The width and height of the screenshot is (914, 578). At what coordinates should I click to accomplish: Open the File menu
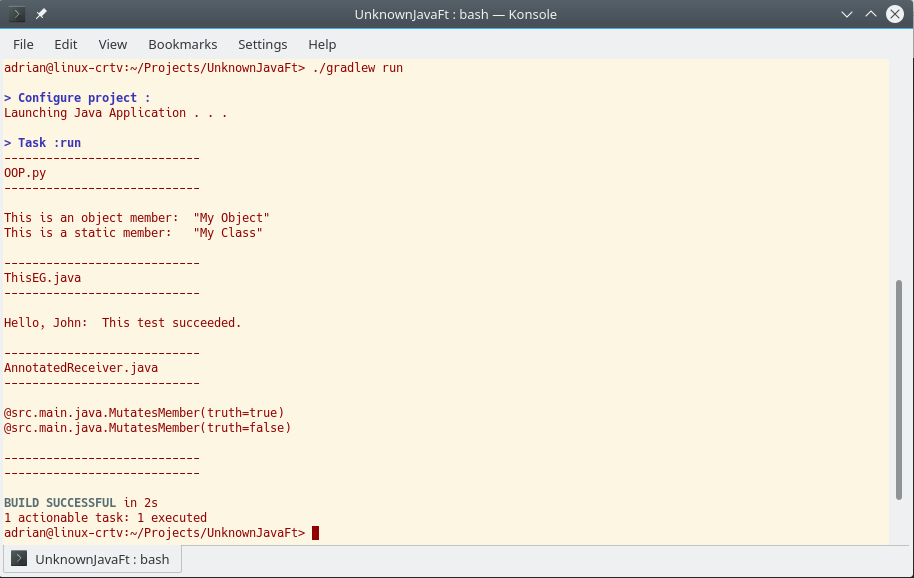pos(23,44)
